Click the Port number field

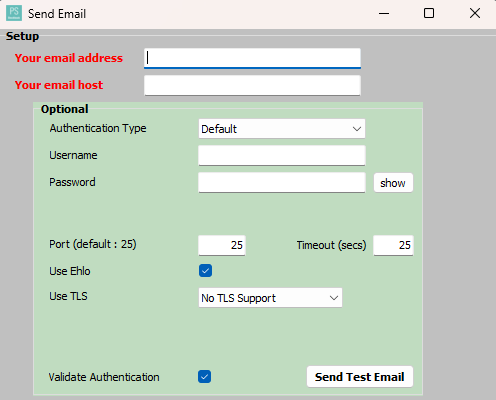[222, 245]
